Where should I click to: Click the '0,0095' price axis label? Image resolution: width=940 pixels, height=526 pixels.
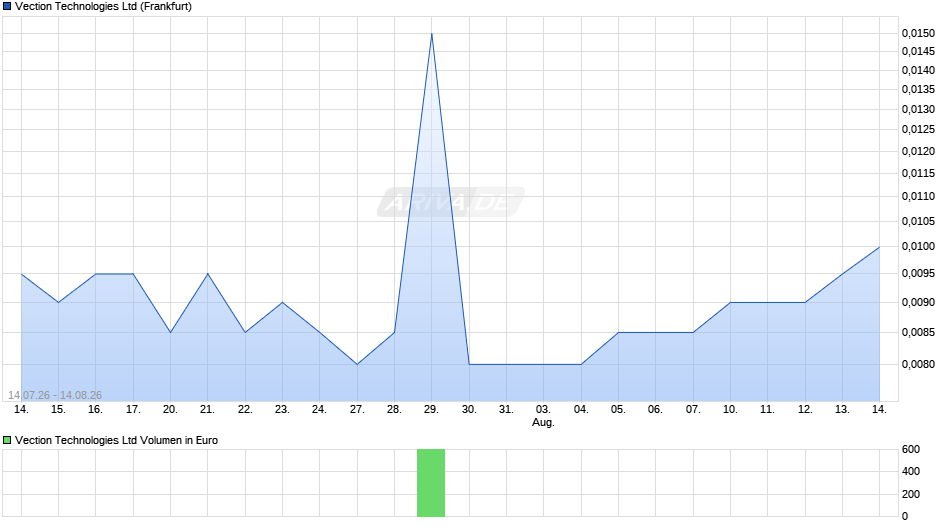pos(918,273)
